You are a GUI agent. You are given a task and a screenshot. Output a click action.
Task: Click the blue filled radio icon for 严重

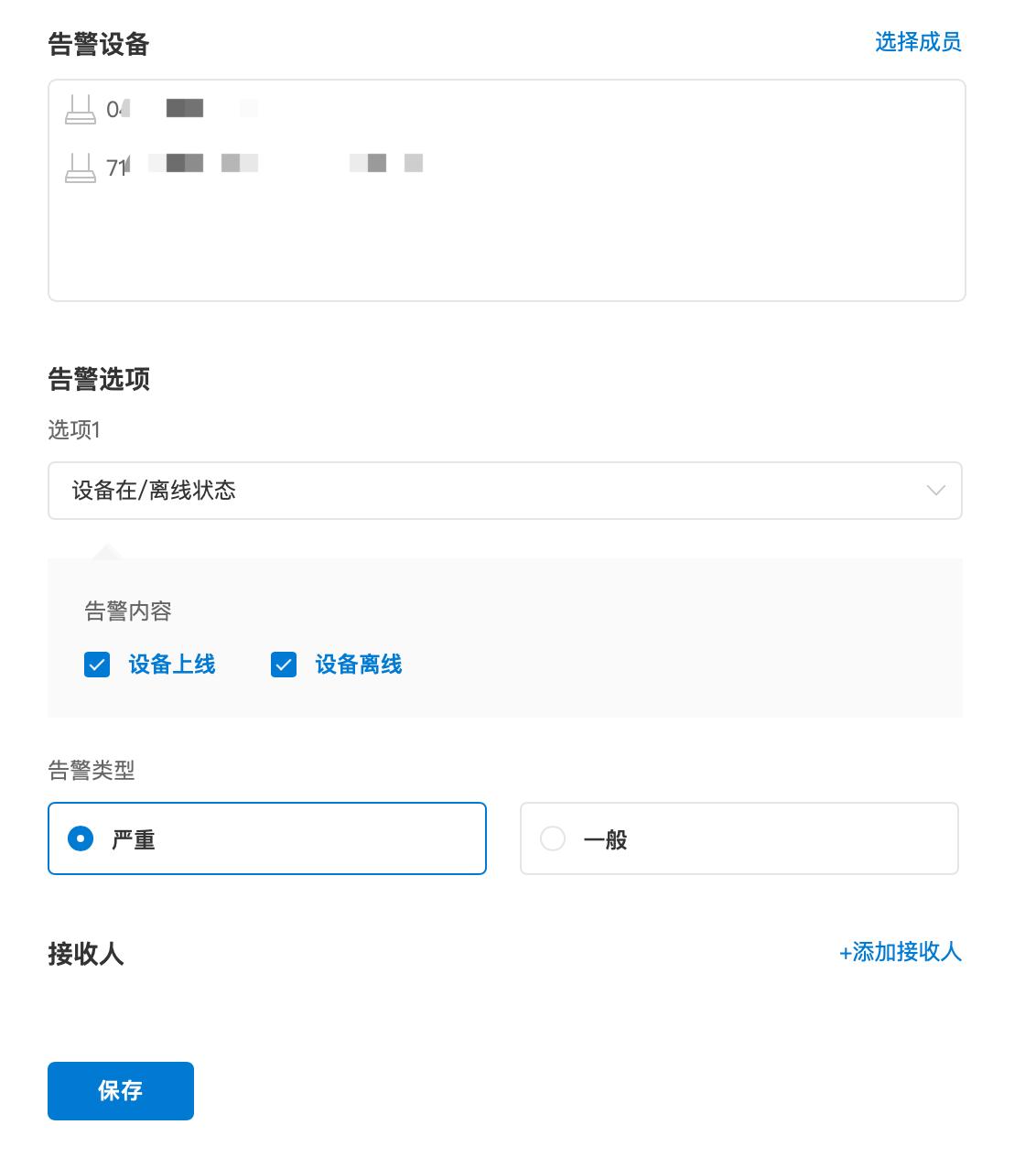81,838
